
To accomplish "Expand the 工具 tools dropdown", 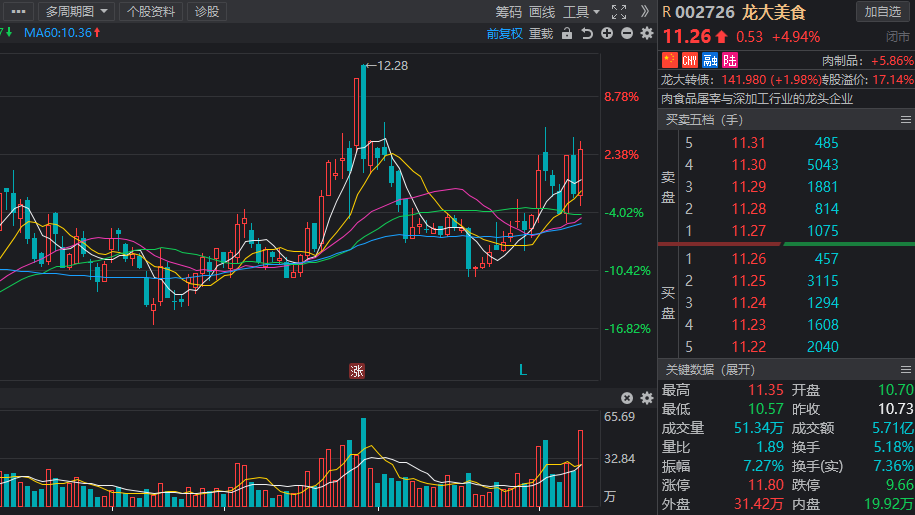I will (581, 12).
